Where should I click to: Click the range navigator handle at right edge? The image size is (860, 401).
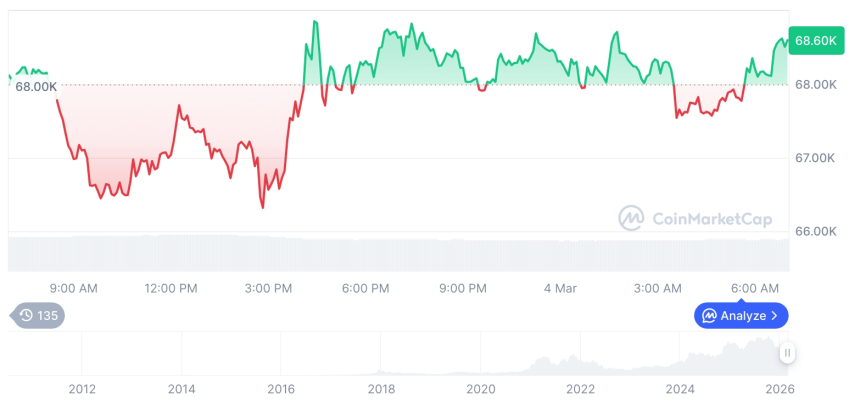pos(788,353)
